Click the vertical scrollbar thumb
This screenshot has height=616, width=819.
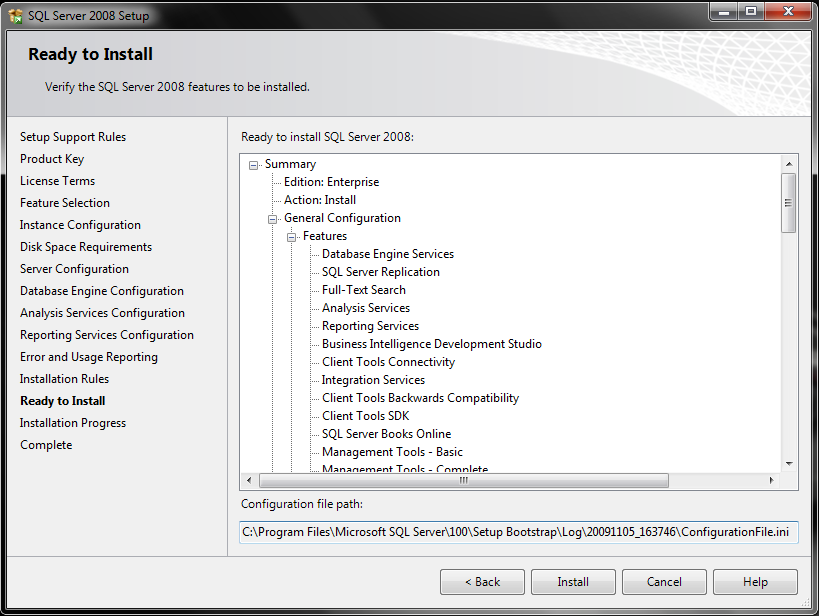(x=789, y=203)
